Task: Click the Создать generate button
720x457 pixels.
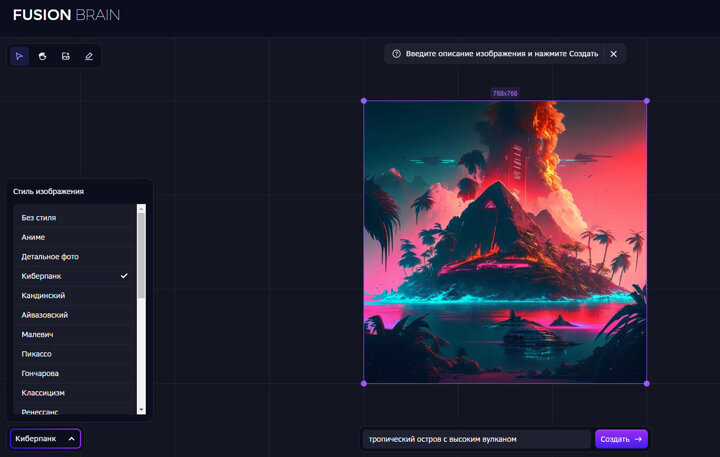Action: click(x=621, y=439)
